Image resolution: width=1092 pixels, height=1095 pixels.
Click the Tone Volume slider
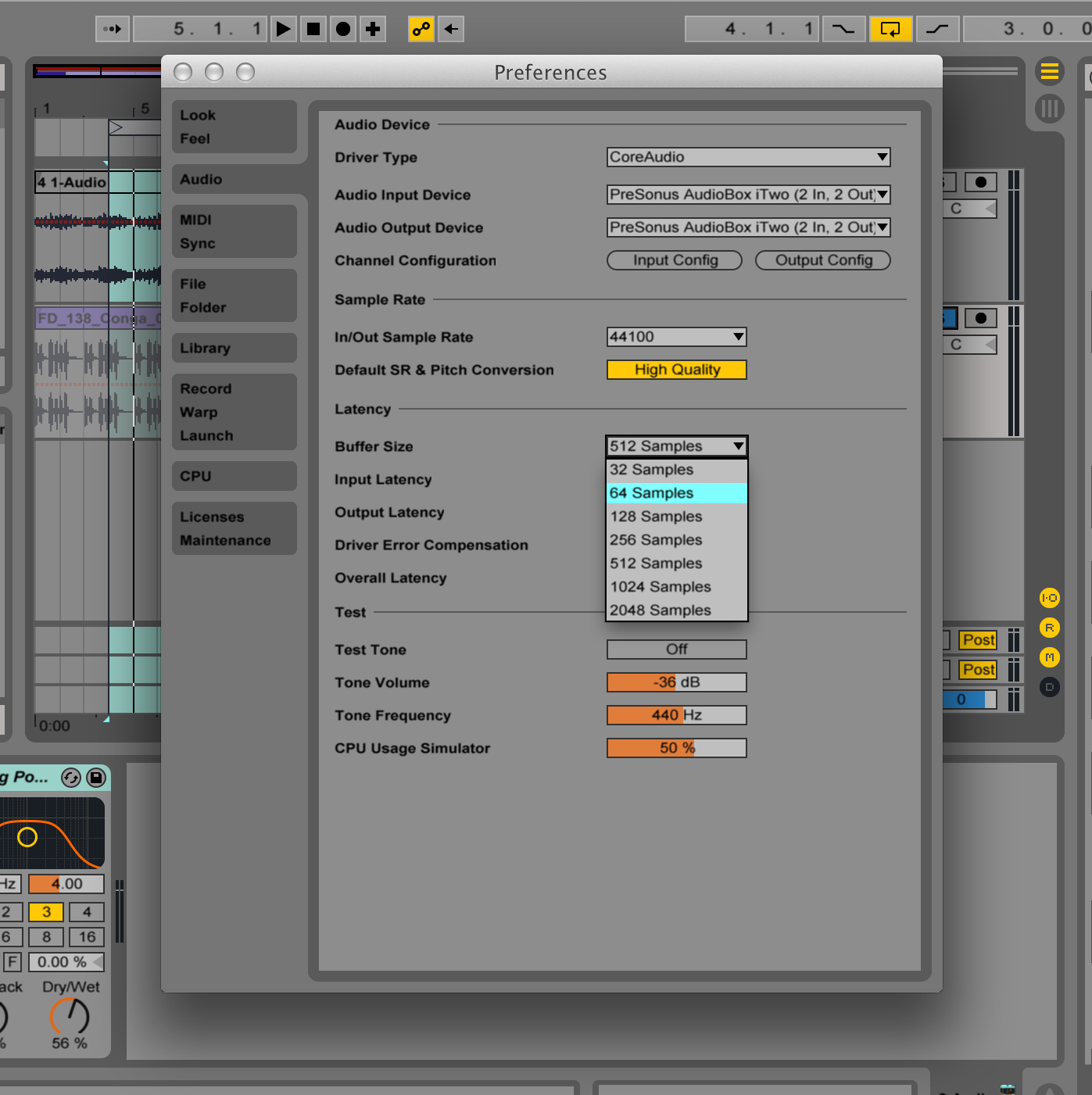point(676,682)
